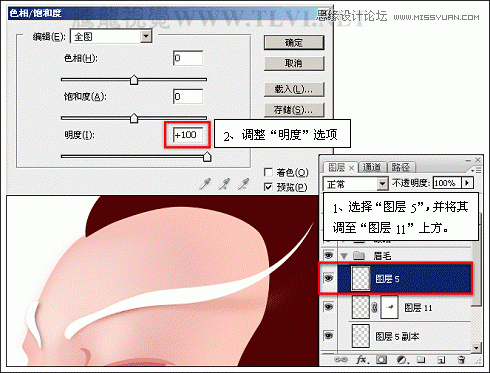Toggle the 预览(P) preview checkbox
Image resolution: width=490 pixels, height=373 pixels.
tap(268, 187)
